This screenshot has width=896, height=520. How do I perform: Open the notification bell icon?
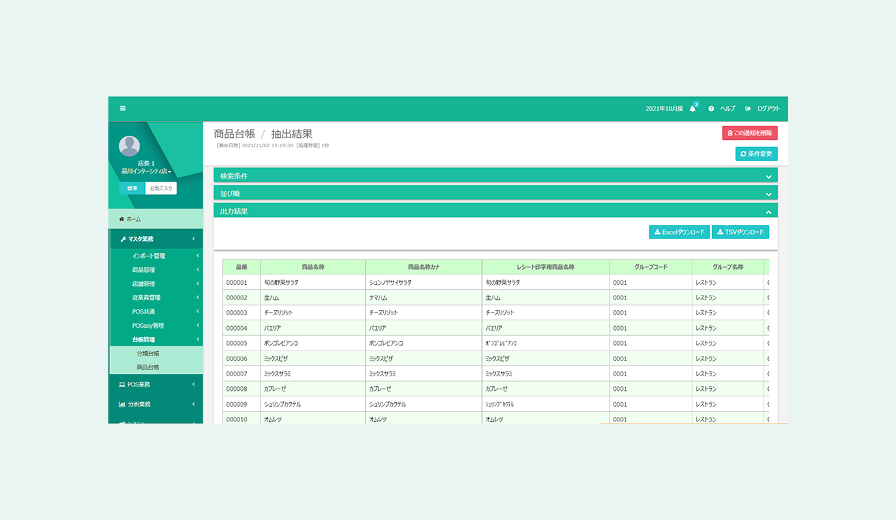tap(693, 108)
